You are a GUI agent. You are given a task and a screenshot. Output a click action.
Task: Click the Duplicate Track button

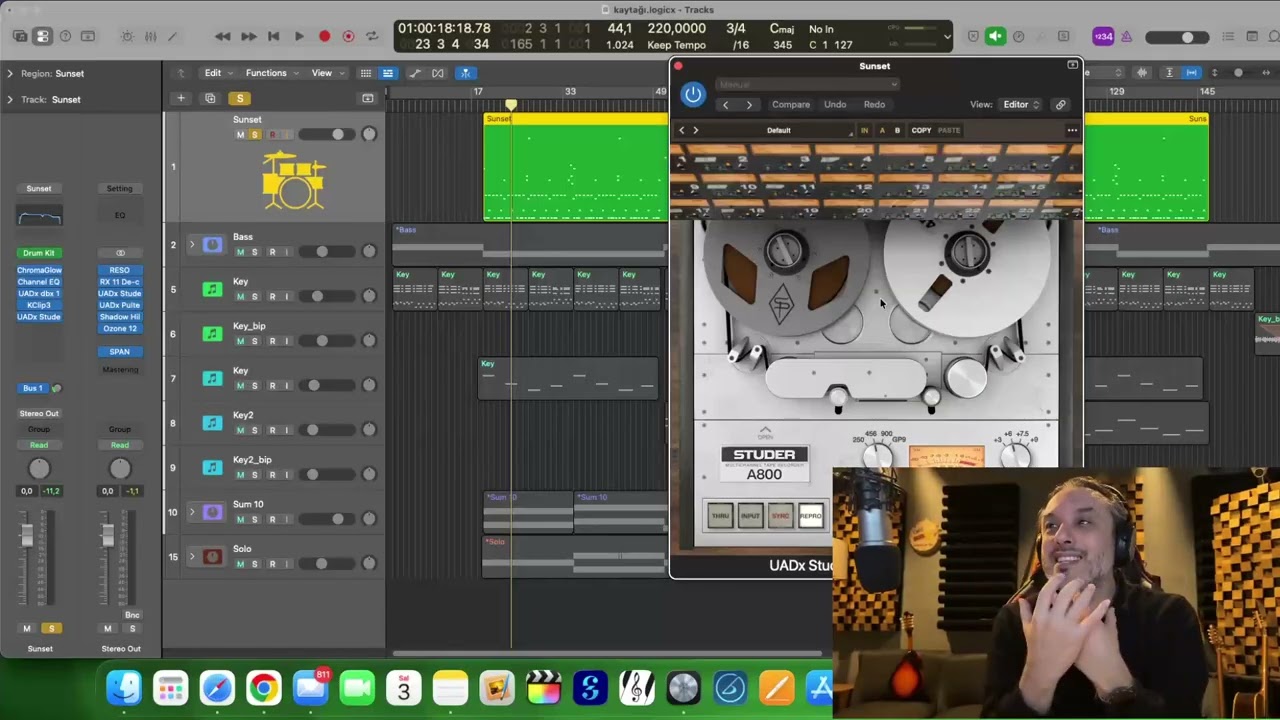(210, 98)
